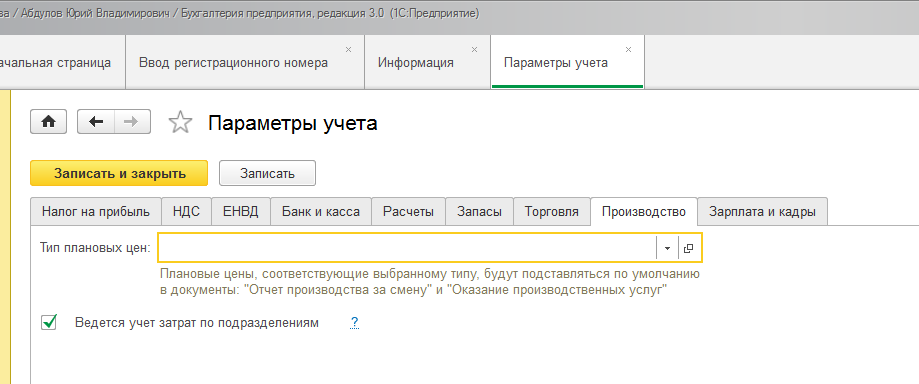The width and height of the screenshot is (919, 384).
Task: Close the Ввод регистрационного номера tab
Action: [348, 50]
